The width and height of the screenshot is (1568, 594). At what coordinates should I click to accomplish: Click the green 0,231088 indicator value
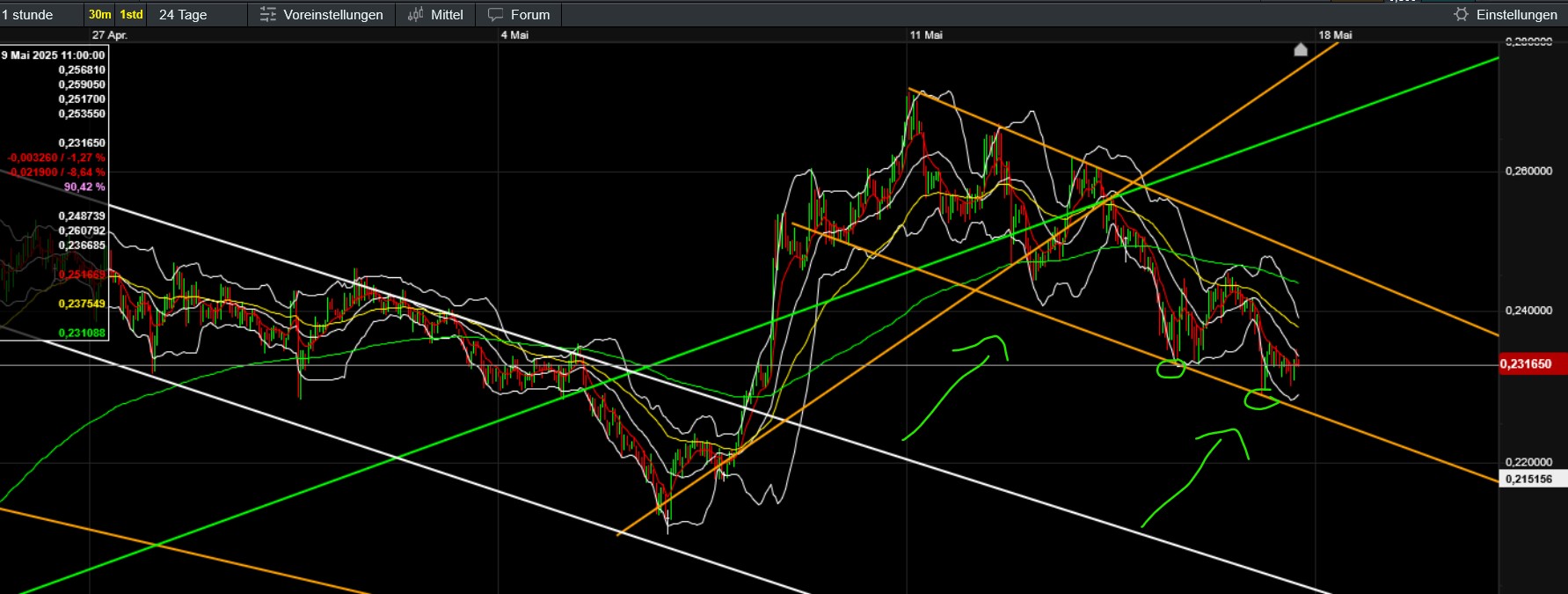[x=82, y=333]
